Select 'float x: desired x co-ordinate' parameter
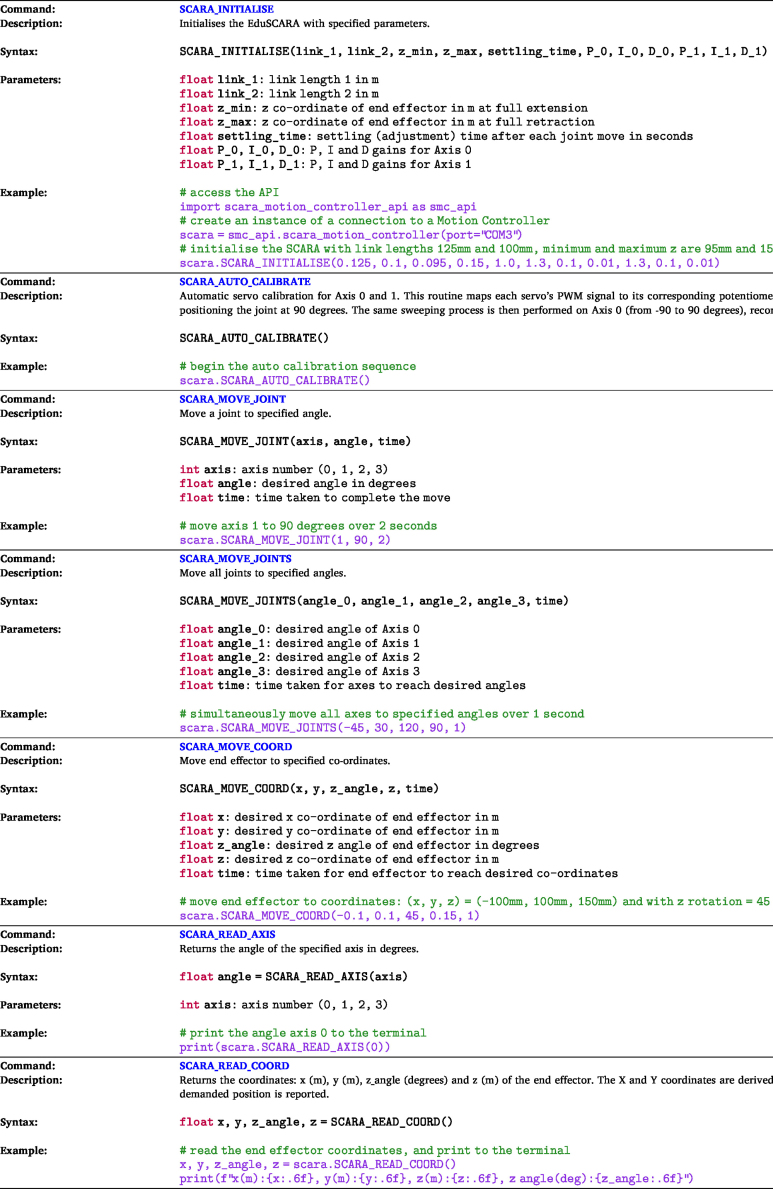 339,817
